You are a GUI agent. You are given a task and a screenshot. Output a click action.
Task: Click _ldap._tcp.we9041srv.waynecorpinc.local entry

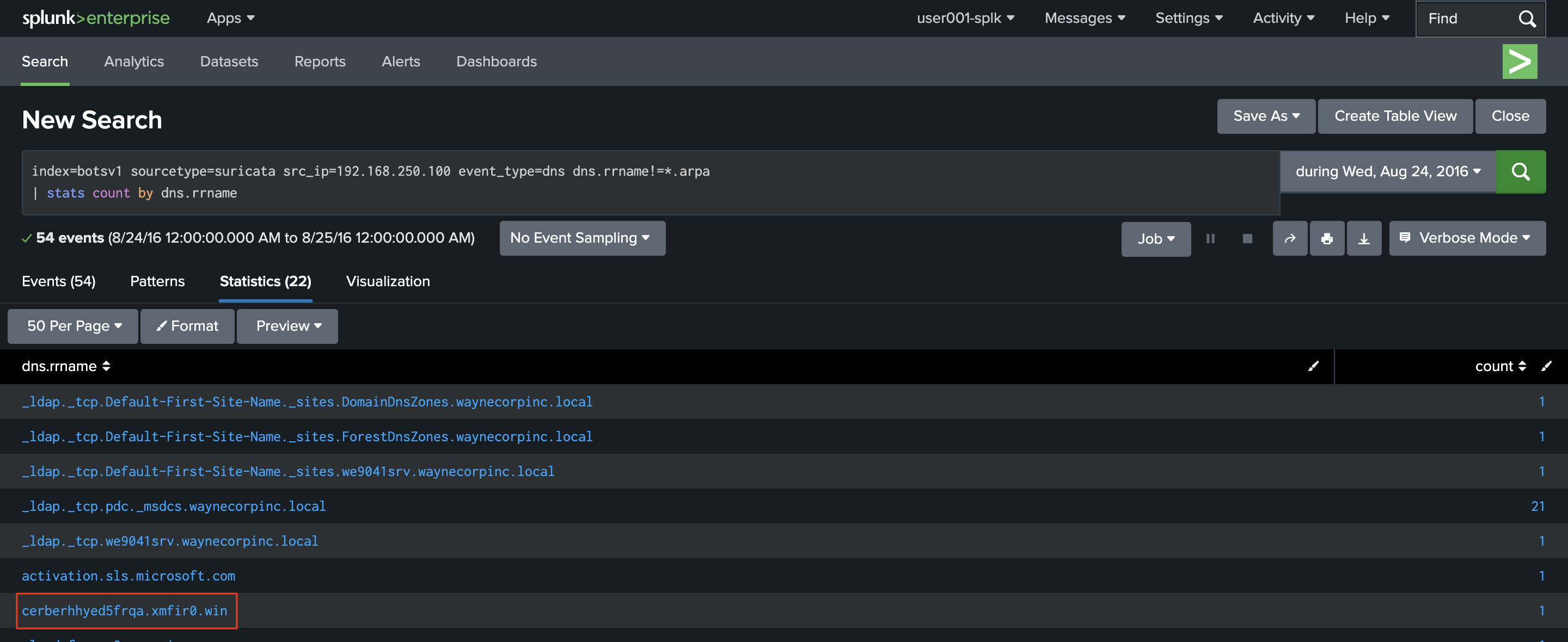(170, 540)
